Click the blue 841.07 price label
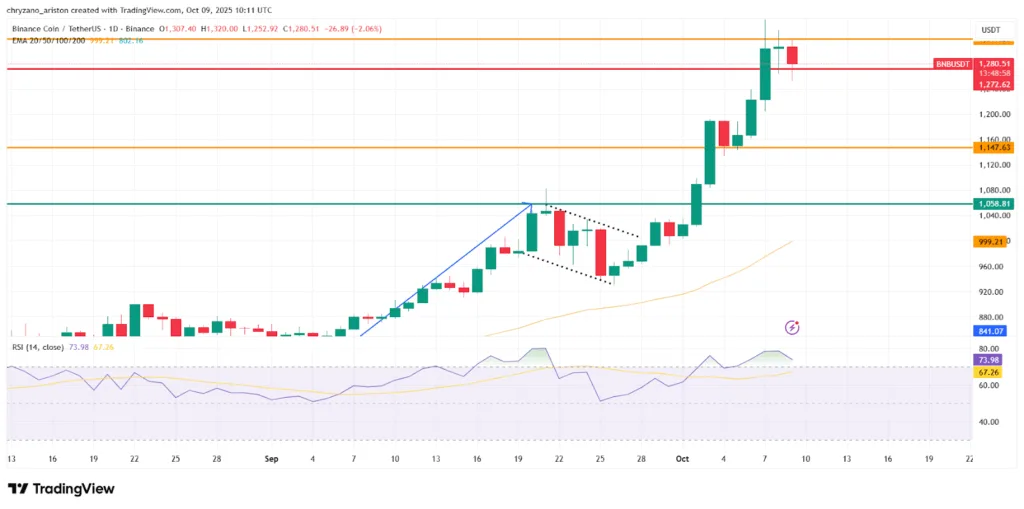 pyautogui.click(x=990, y=331)
